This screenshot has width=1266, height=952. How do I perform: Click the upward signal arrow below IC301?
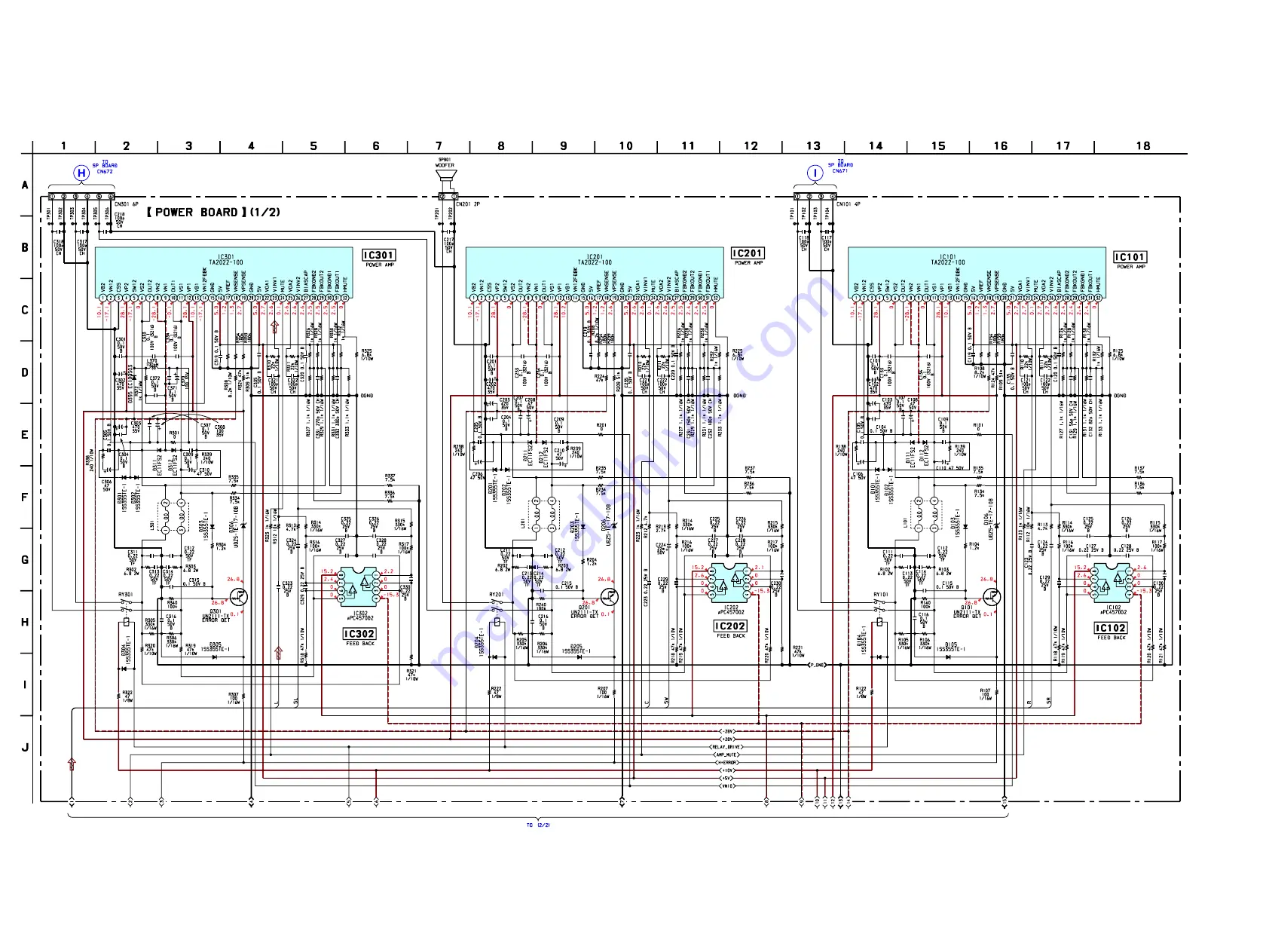click(x=274, y=326)
